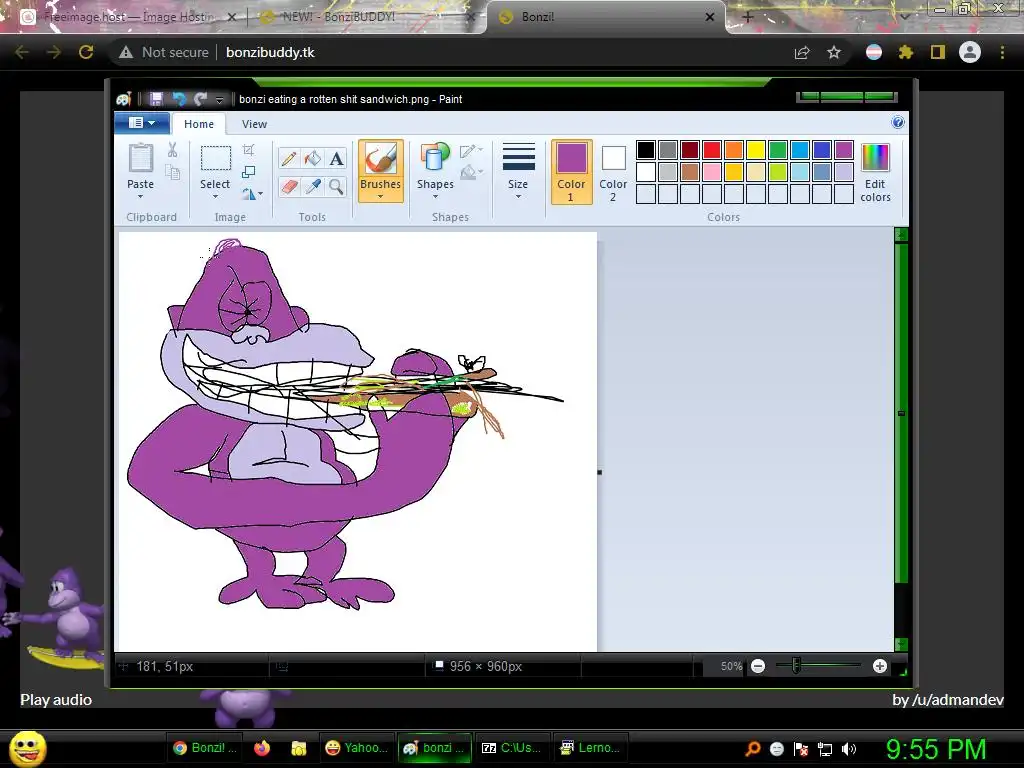Click the volume speaker tray icon
This screenshot has height=768, width=1024.
click(x=849, y=749)
